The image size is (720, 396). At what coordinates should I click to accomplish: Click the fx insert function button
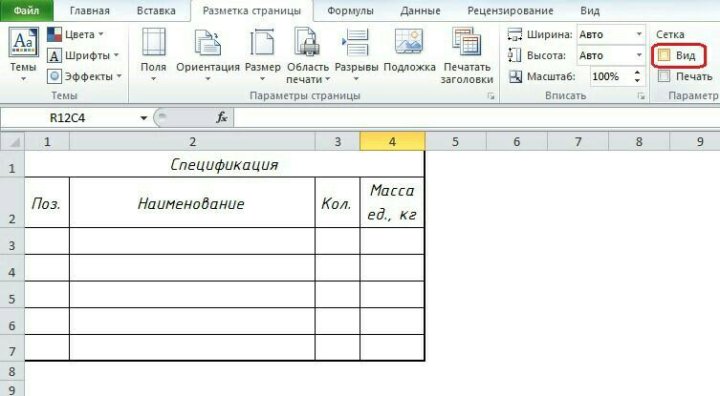pyautogui.click(x=222, y=118)
